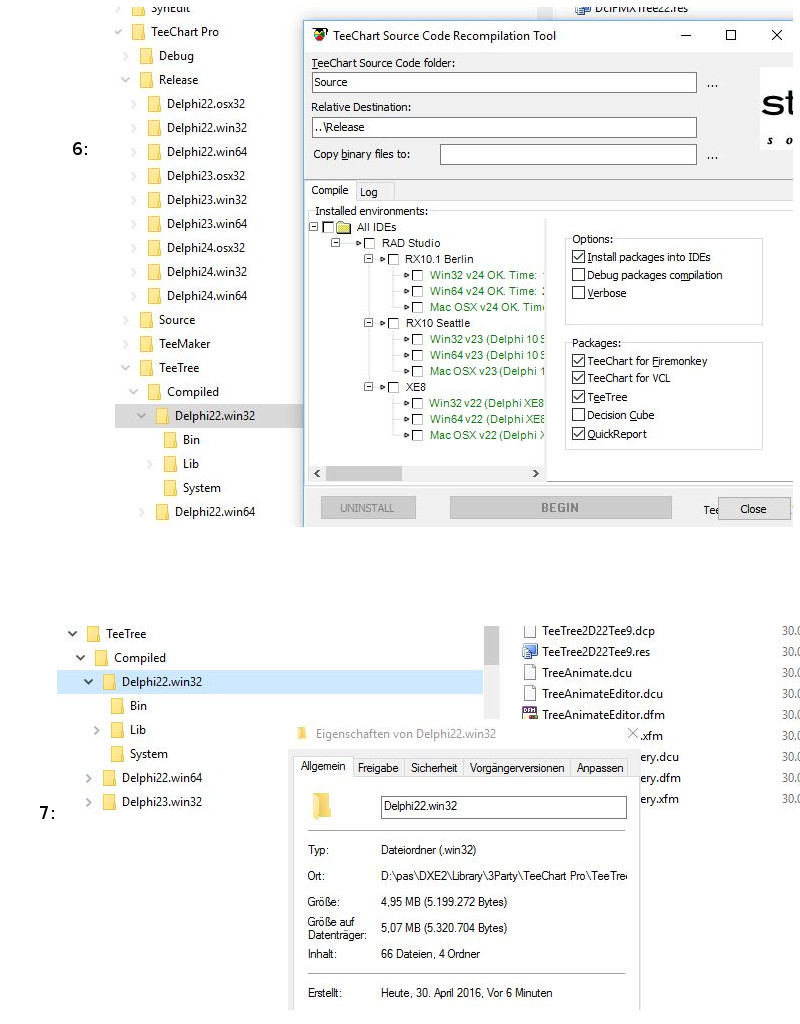
Task: Click the Source folder icon in the tree
Action: [x=146, y=320]
